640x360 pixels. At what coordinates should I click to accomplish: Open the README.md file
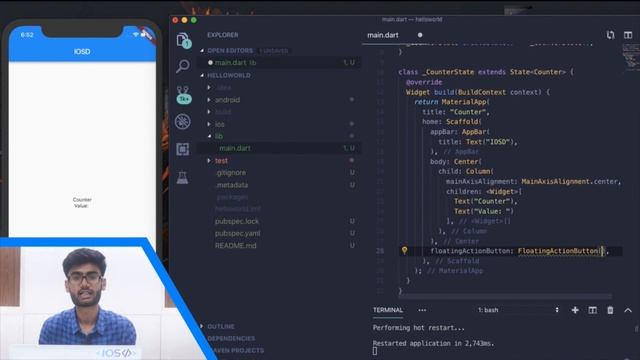click(236, 246)
